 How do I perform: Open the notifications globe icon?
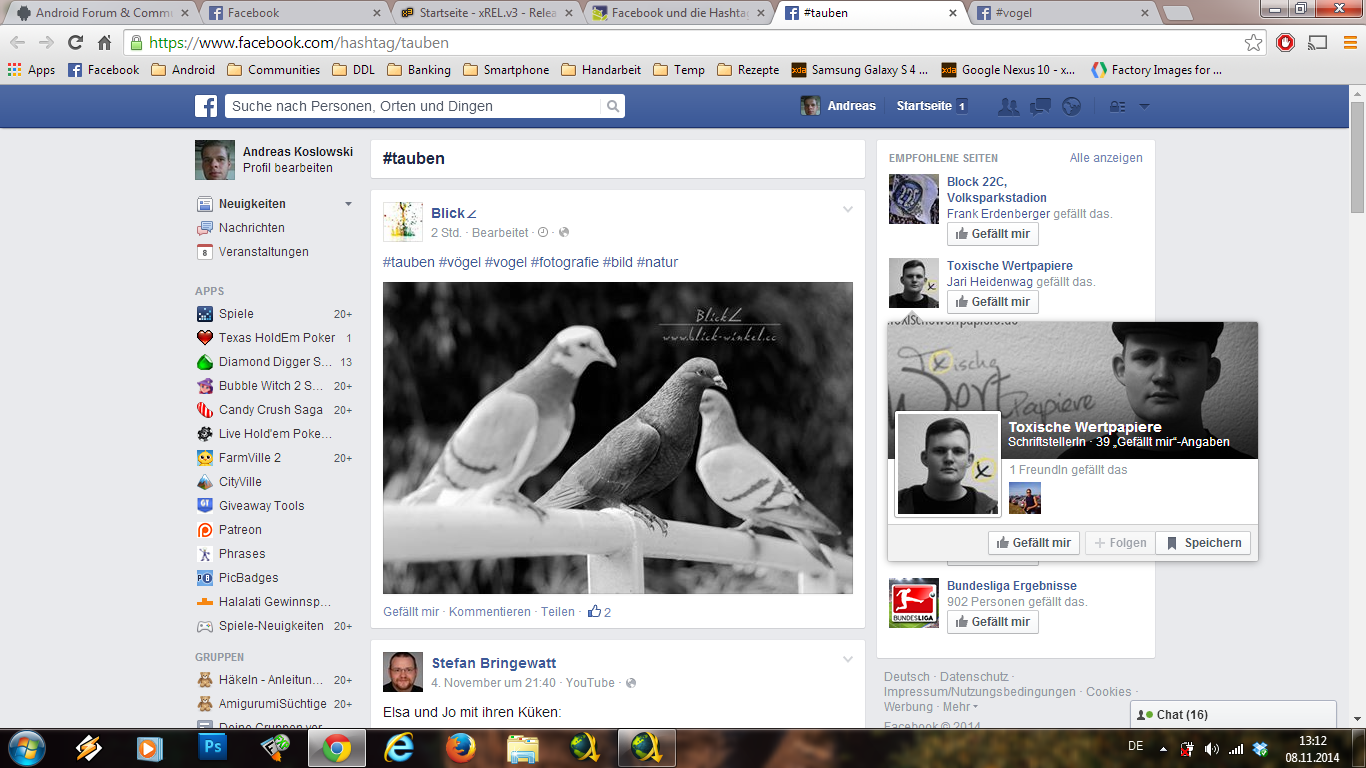click(x=1071, y=106)
